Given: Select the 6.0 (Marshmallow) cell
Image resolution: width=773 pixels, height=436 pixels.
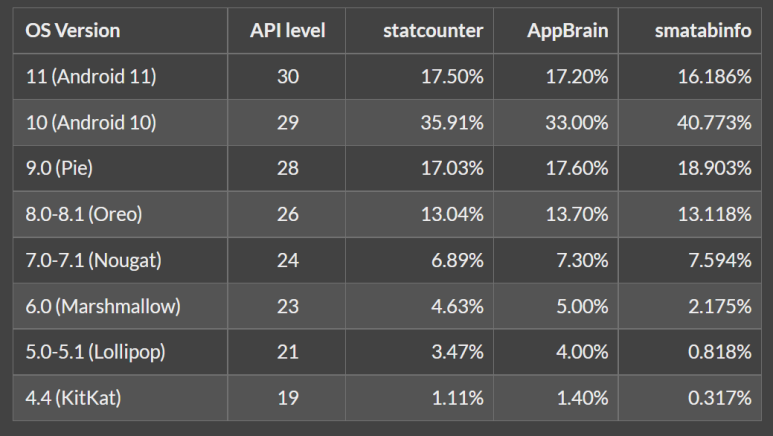Looking at the screenshot, I should click(103, 306).
